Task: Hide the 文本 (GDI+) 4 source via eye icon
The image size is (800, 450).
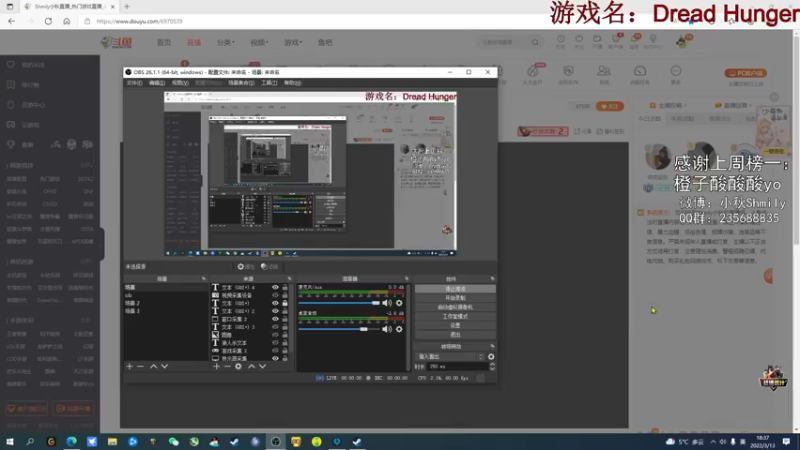Action: [275, 287]
